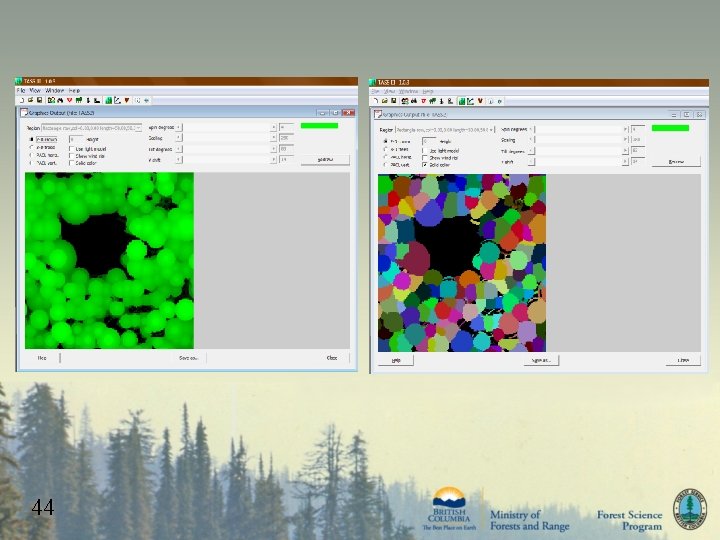Click green bar chart icon in left TASS window
Image resolution: width=720 pixels, height=540 pixels.
[x=108, y=100]
